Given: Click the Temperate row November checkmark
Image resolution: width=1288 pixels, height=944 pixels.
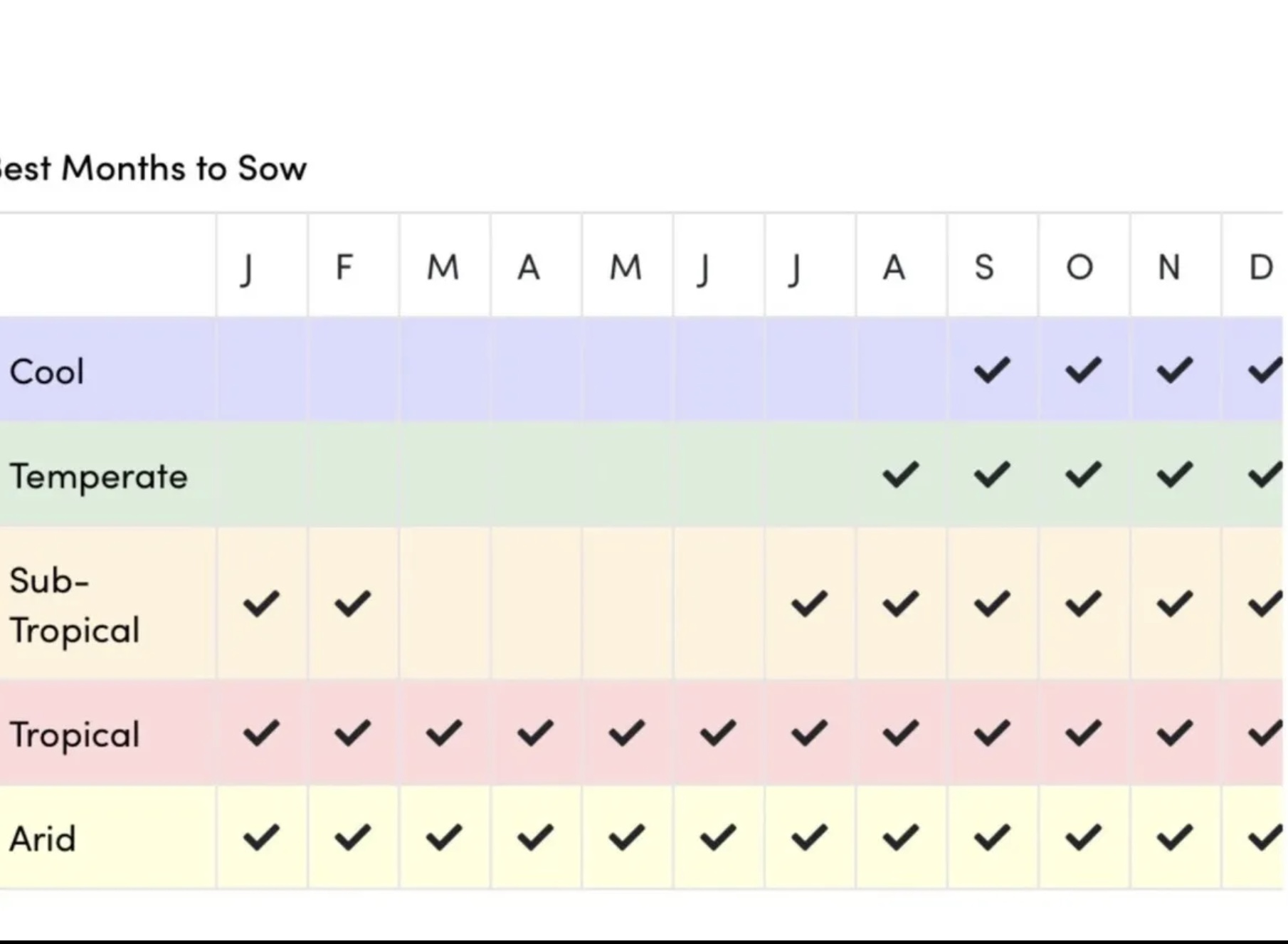Looking at the screenshot, I should click(x=1174, y=475).
